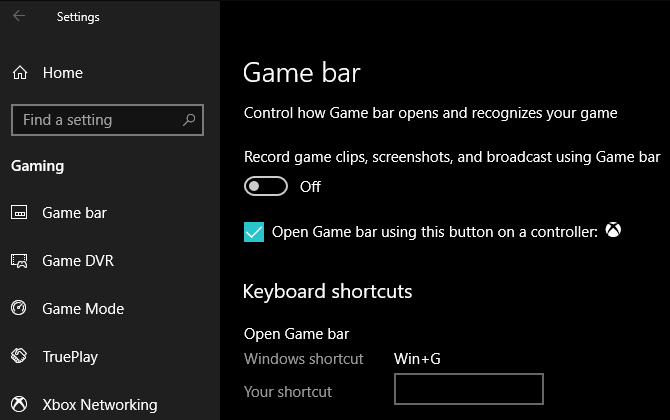Viewport: 670px width, 420px height.
Task: Uncheck Open Game bar controller checkbox
Action: (254, 232)
